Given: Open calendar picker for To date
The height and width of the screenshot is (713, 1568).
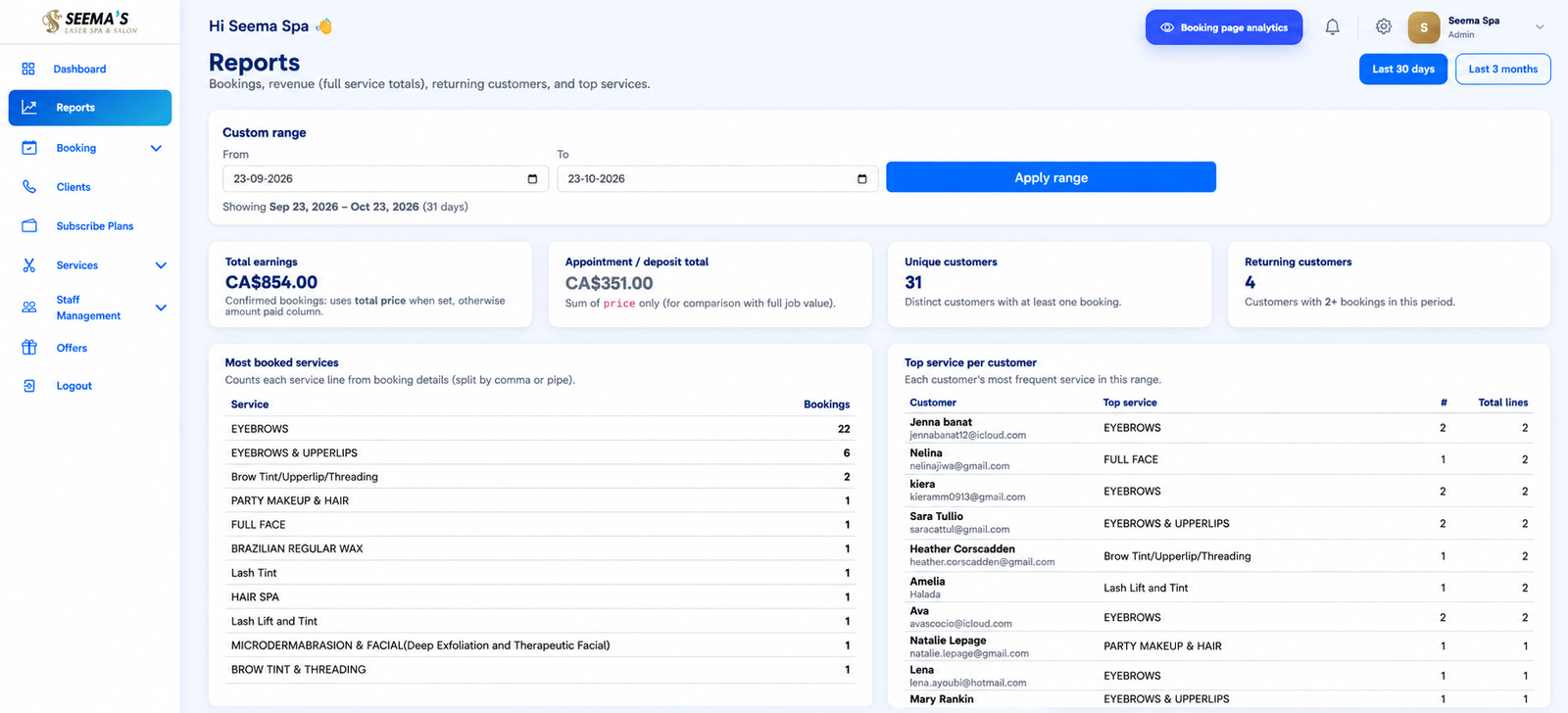Looking at the screenshot, I should tap(862, 179).
